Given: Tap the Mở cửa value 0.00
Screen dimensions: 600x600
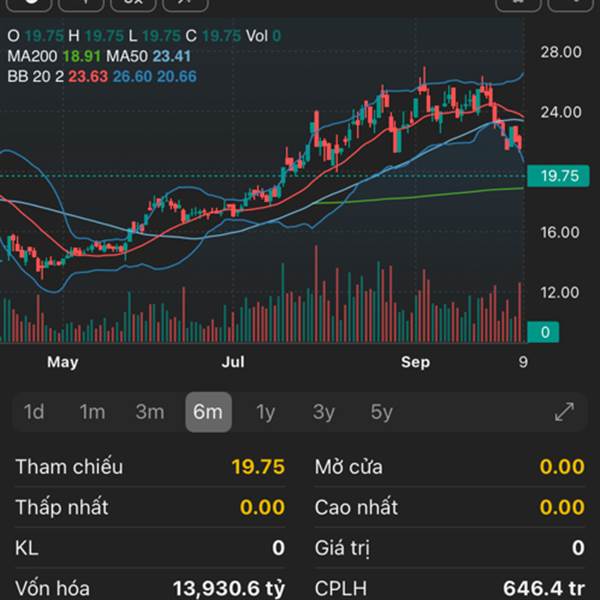Looking at the screenshot, I should [562, 466].
